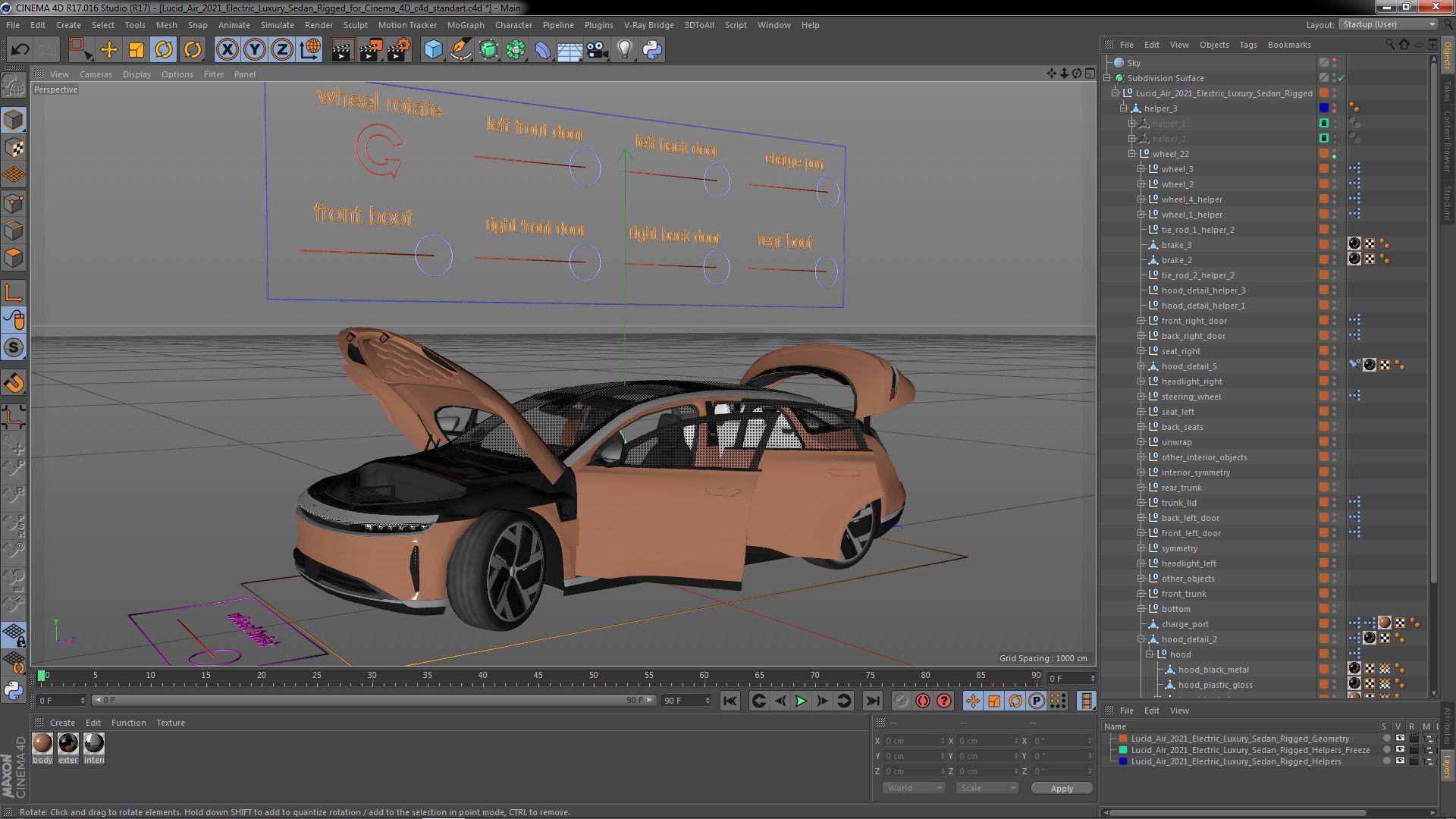Expand the steering_wheel tree node
Viewport: 1456px width, 819px height.
point(1141,397)
